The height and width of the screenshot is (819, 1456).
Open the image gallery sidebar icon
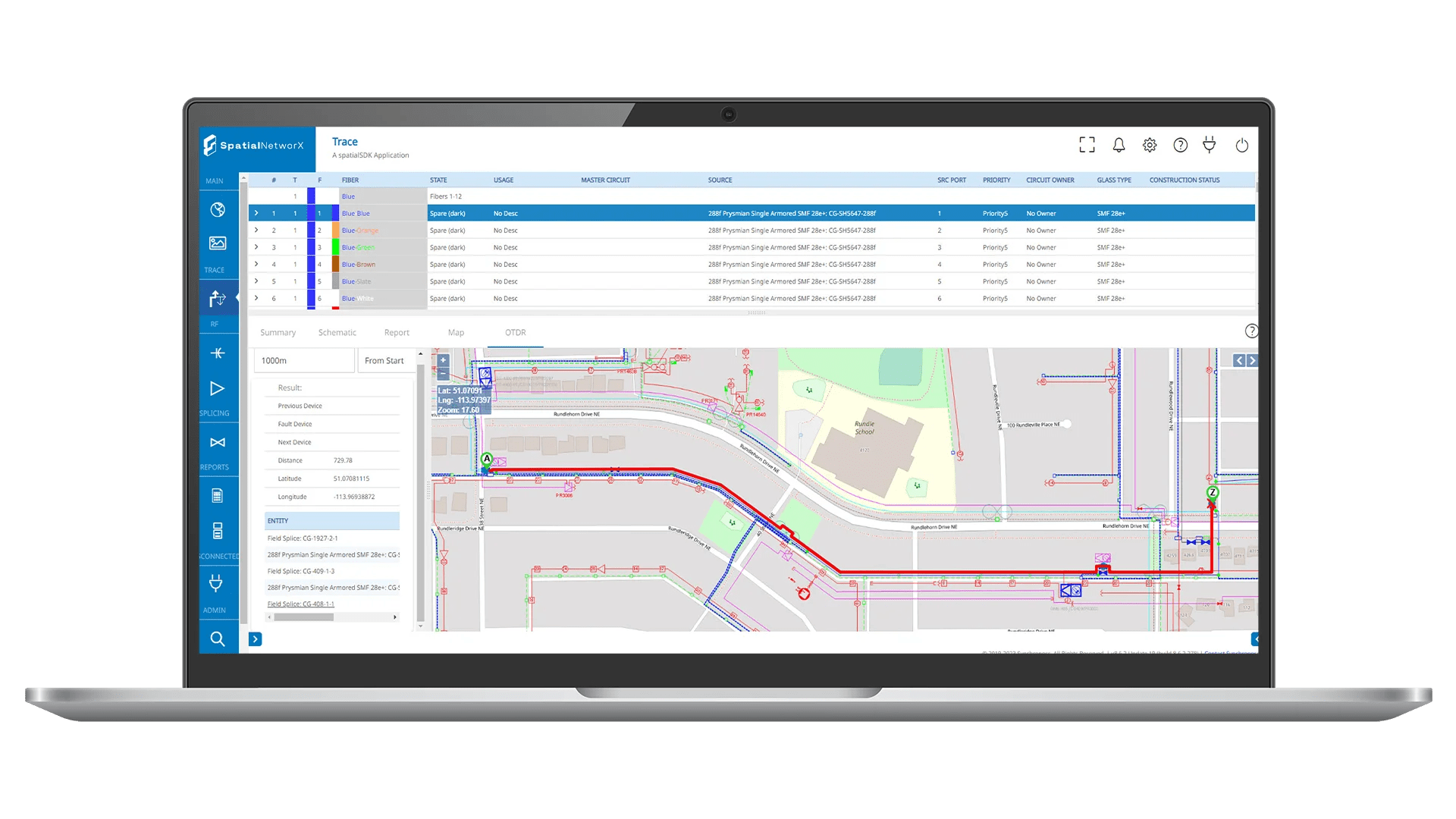click(x=218, y=243)
